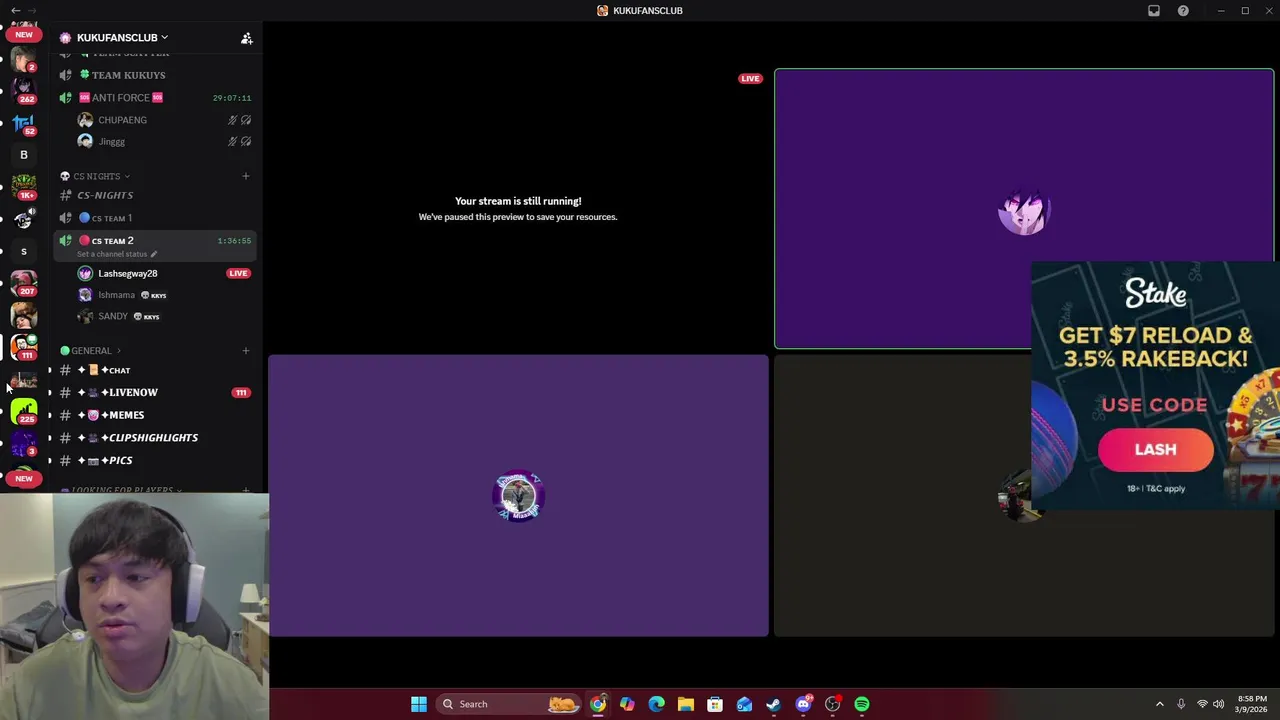Expand threads arrow beside LIVENOW channel
The width and height of the screenshot is (1280, 720).
[50, 393]
